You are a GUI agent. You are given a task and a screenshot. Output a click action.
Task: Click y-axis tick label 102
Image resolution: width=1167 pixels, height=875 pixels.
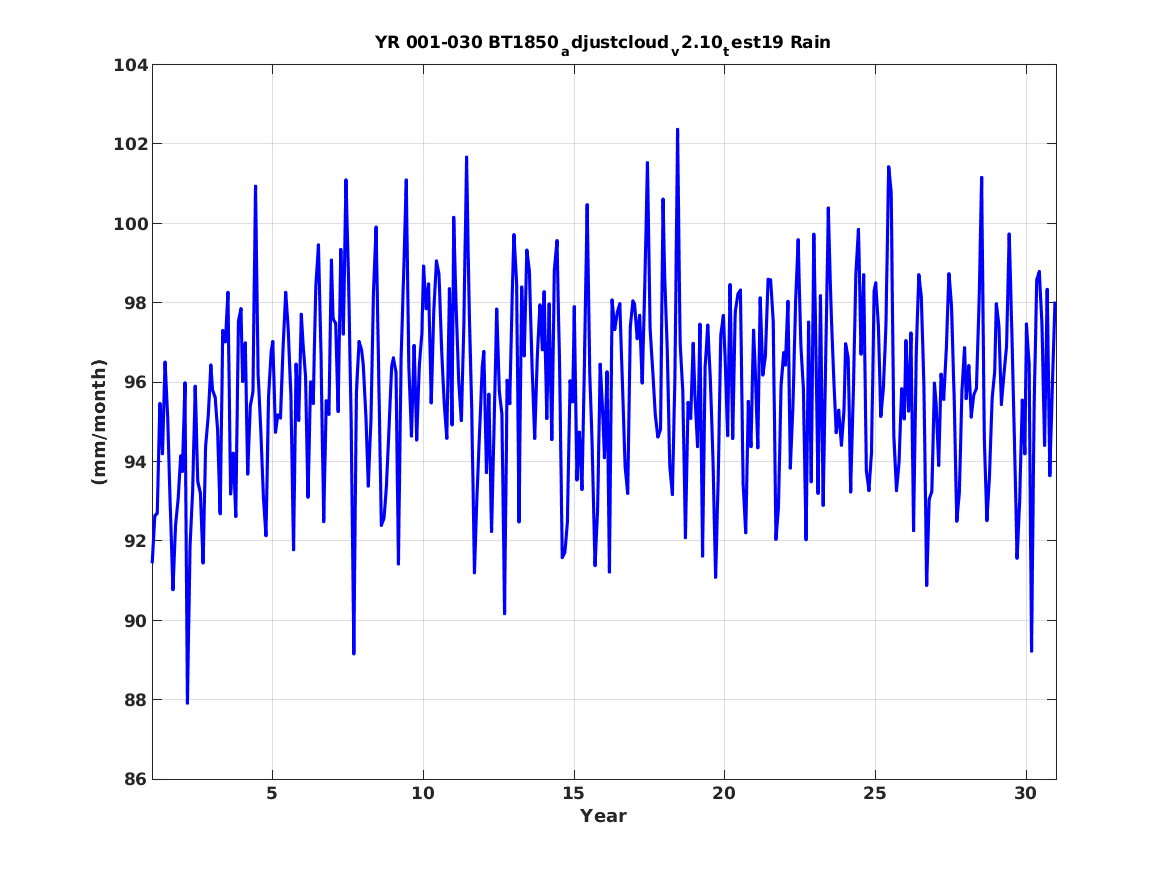[x=130, y=144]
